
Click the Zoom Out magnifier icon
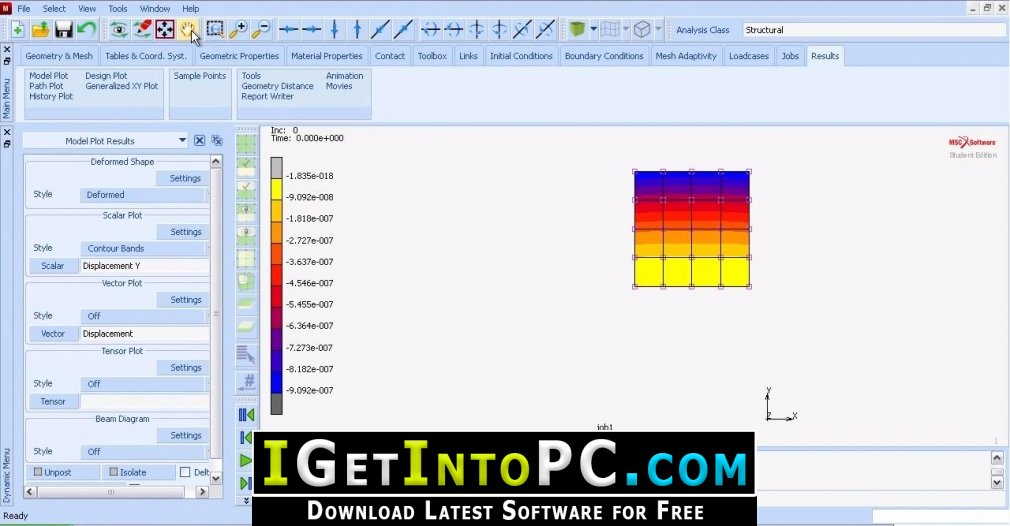tap(261, 30)
